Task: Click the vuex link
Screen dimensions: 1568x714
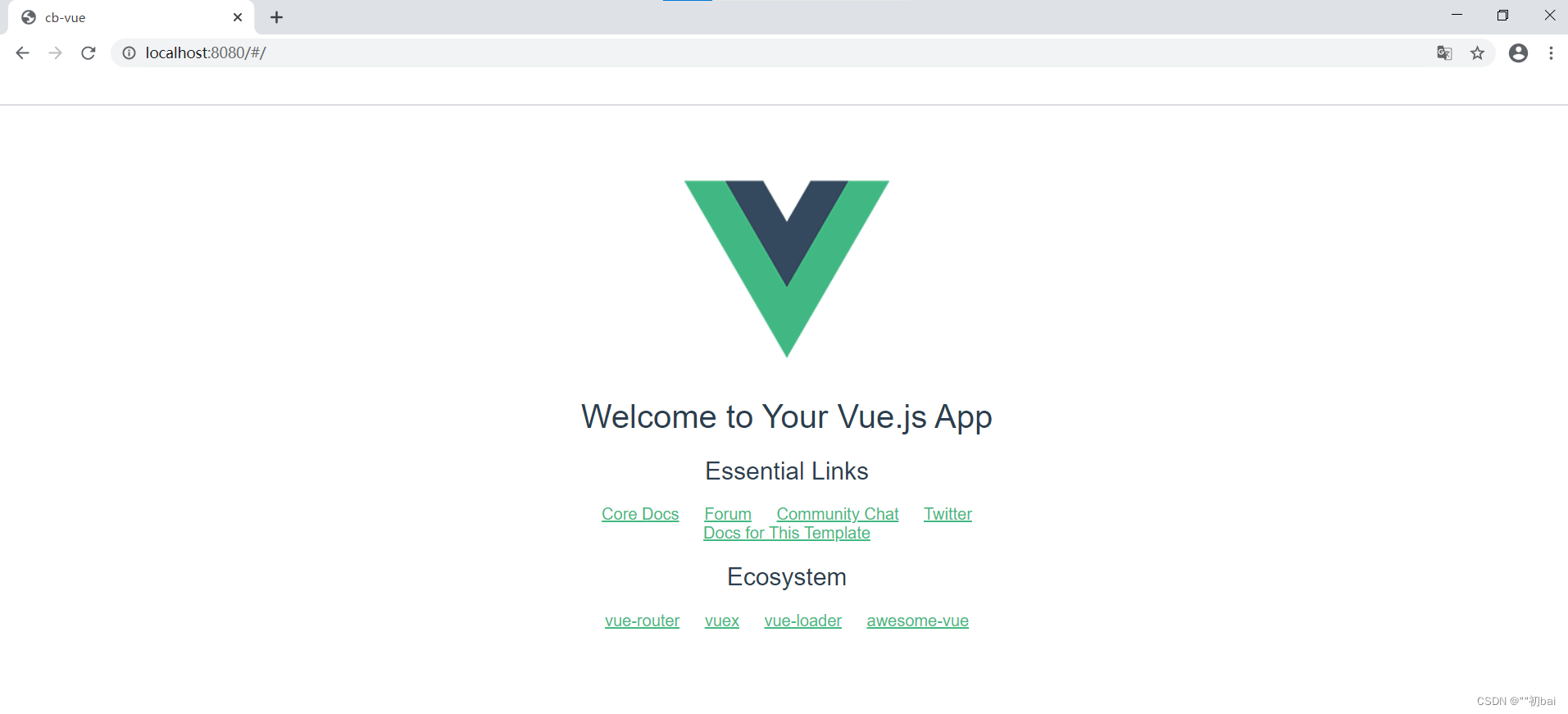Action: coord(722,621)
